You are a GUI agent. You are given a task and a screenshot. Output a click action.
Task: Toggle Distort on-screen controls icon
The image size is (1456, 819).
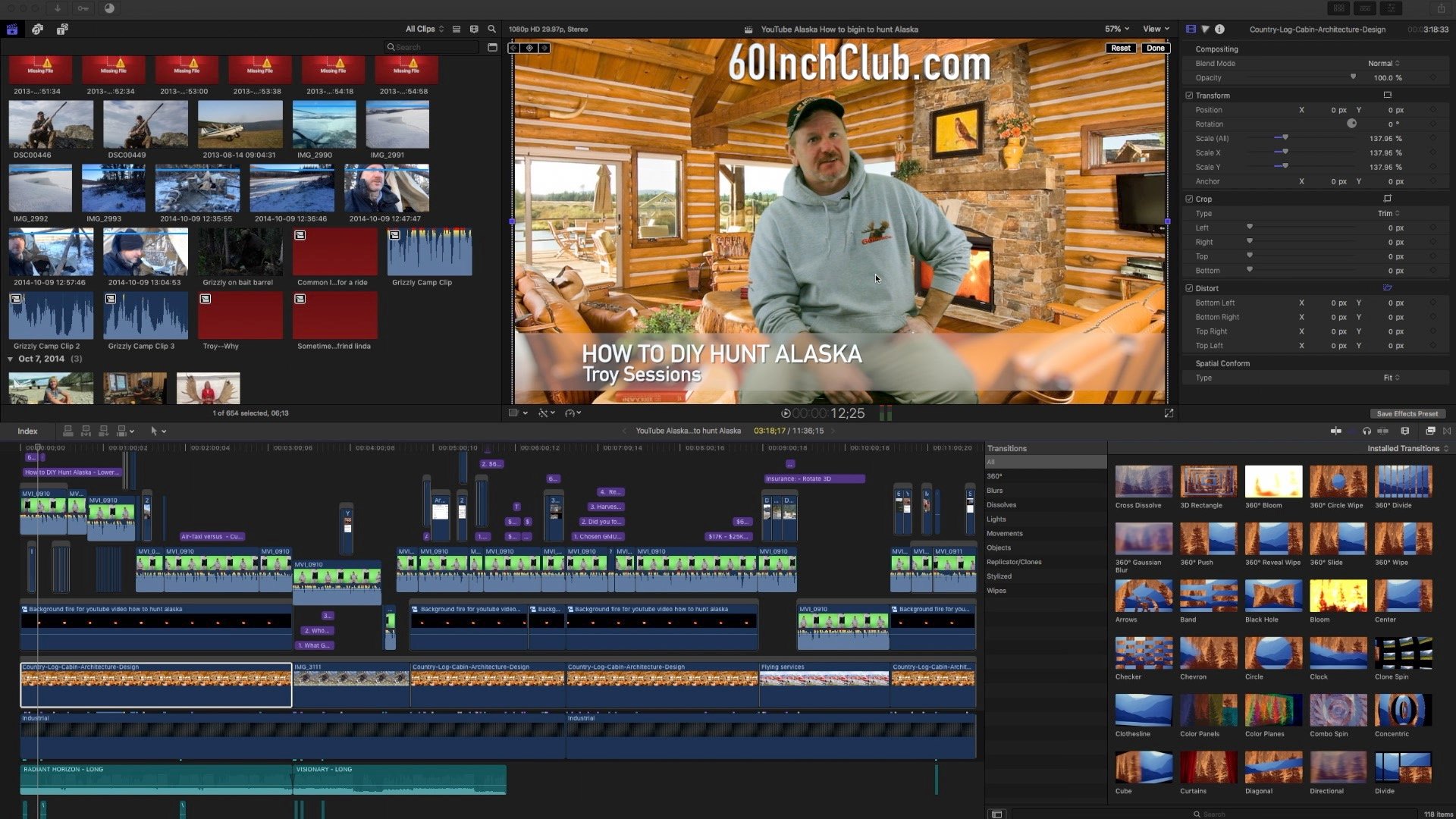1387,287
